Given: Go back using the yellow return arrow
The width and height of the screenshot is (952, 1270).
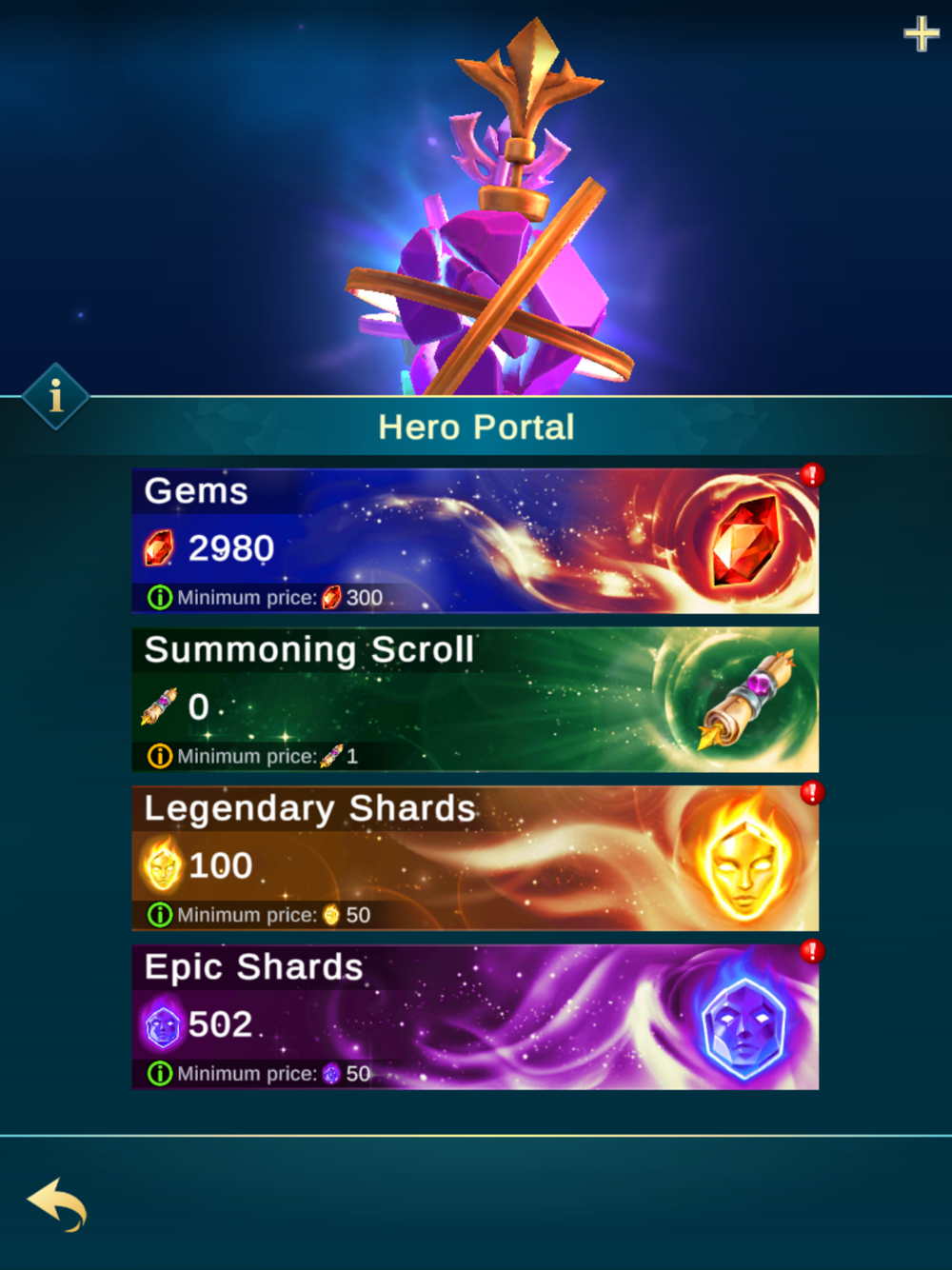Looking at the screenshot, I should [x=57, y=1204].
